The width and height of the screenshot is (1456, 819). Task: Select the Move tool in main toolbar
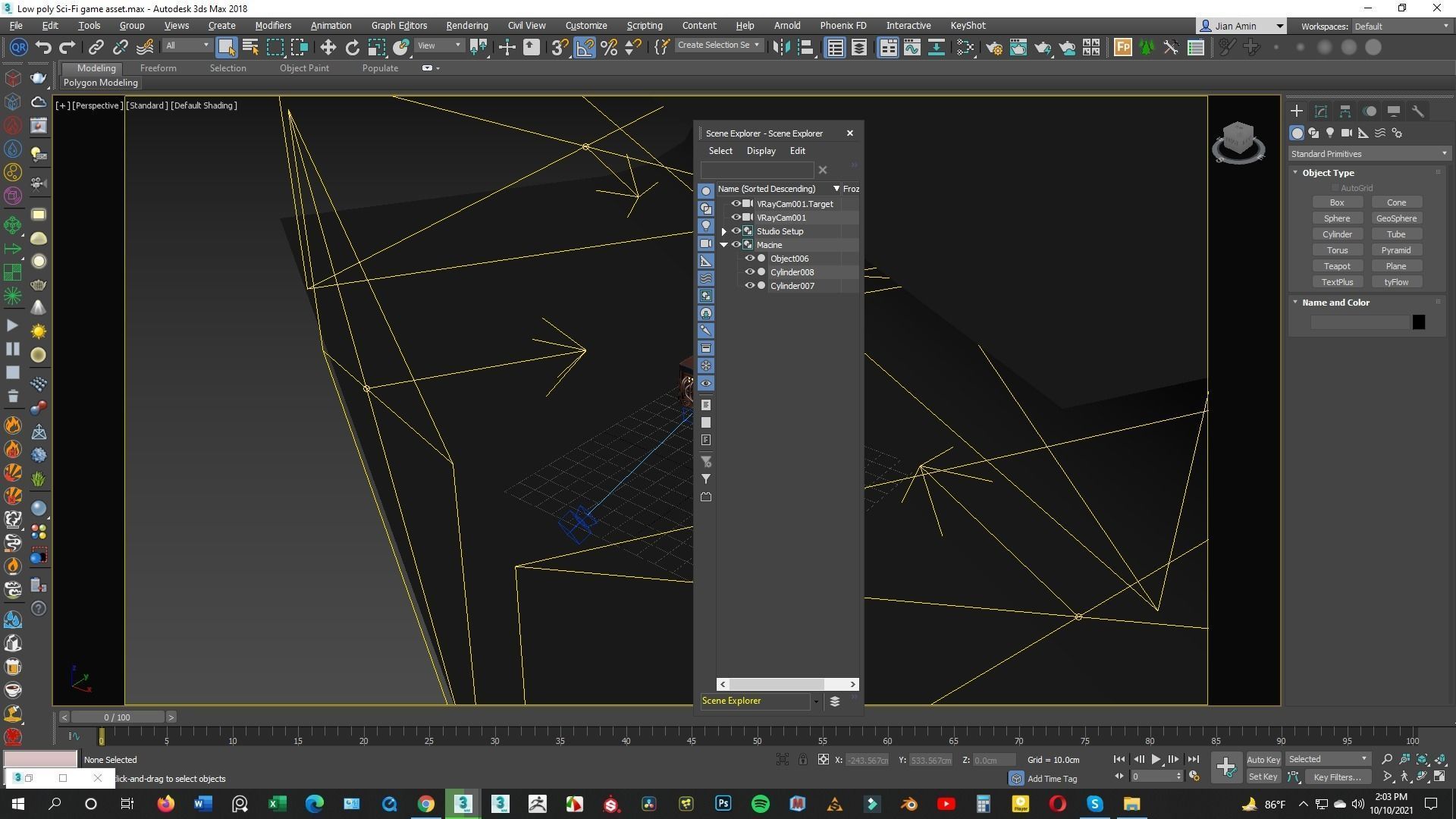328,47
